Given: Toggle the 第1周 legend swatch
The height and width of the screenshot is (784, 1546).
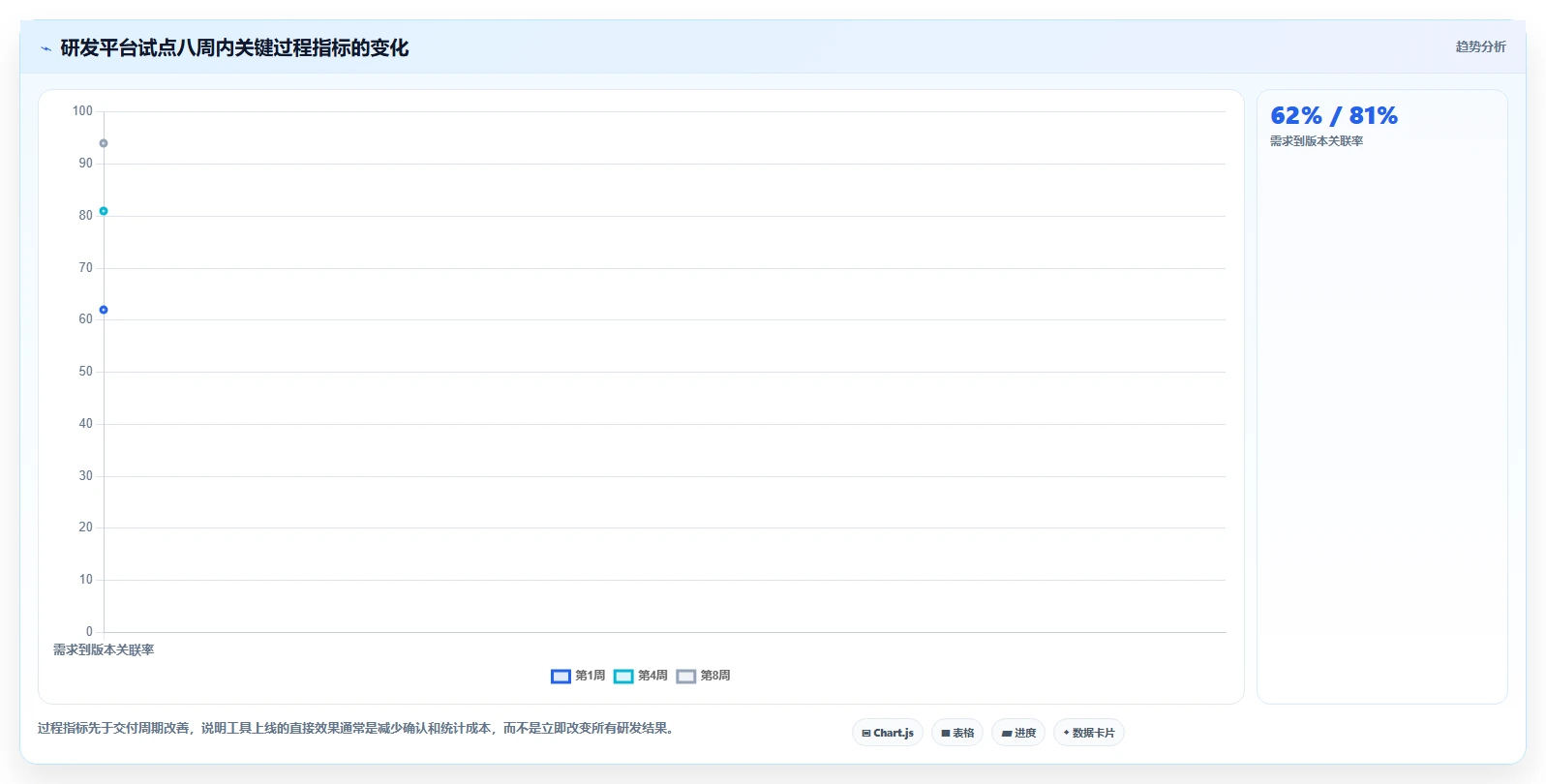Looking at the screenshot, I should click(x=561, y=676).
